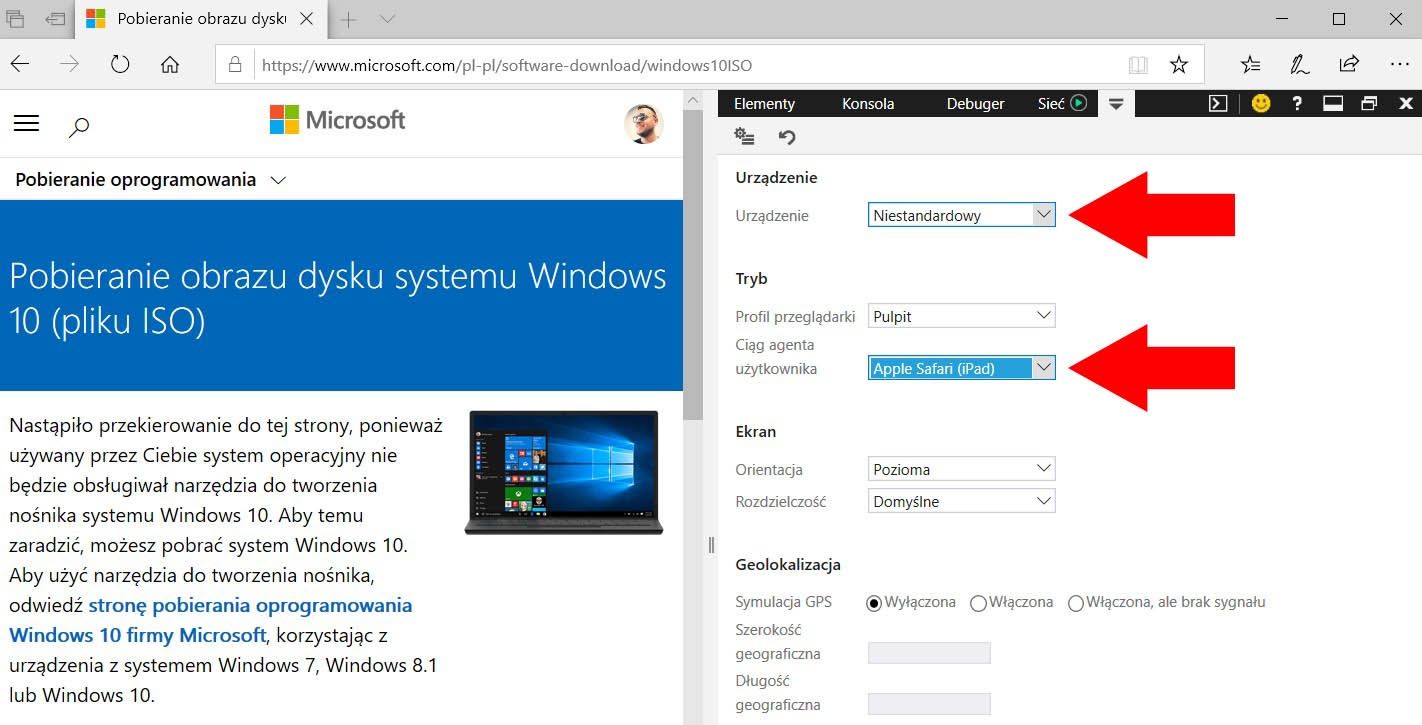
Task: Go to the home page
Action: pyautogui.click(x=170, y=64)
